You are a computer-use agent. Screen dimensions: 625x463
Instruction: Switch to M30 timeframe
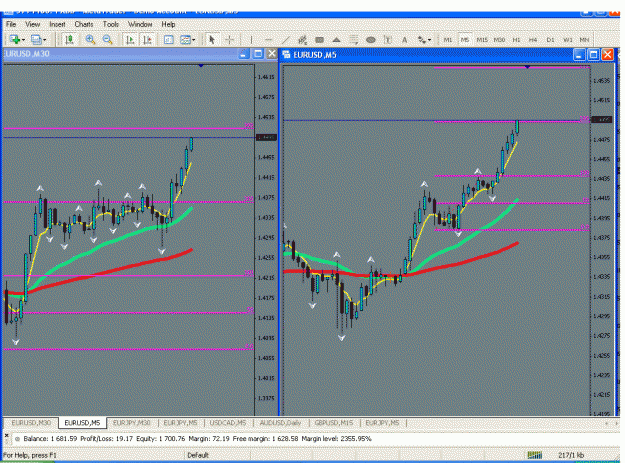pos(499,40)
